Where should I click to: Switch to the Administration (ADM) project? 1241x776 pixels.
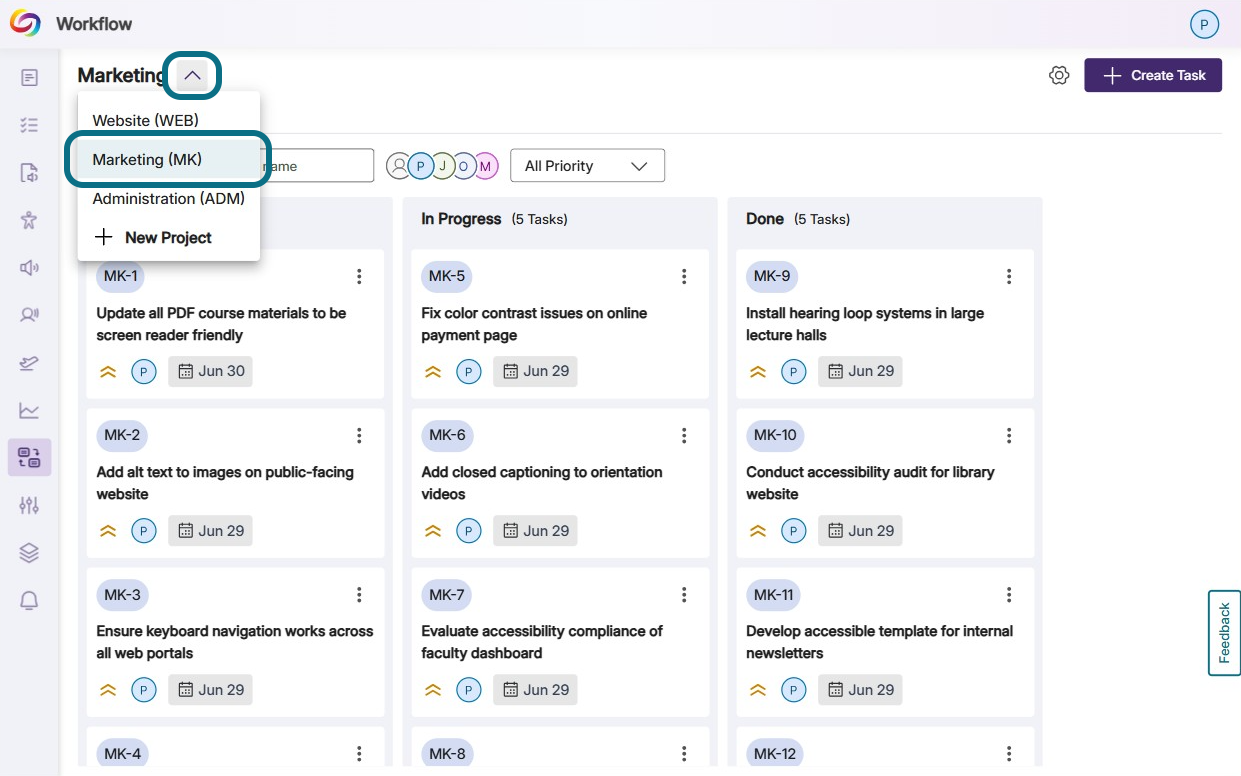(169, 198)
